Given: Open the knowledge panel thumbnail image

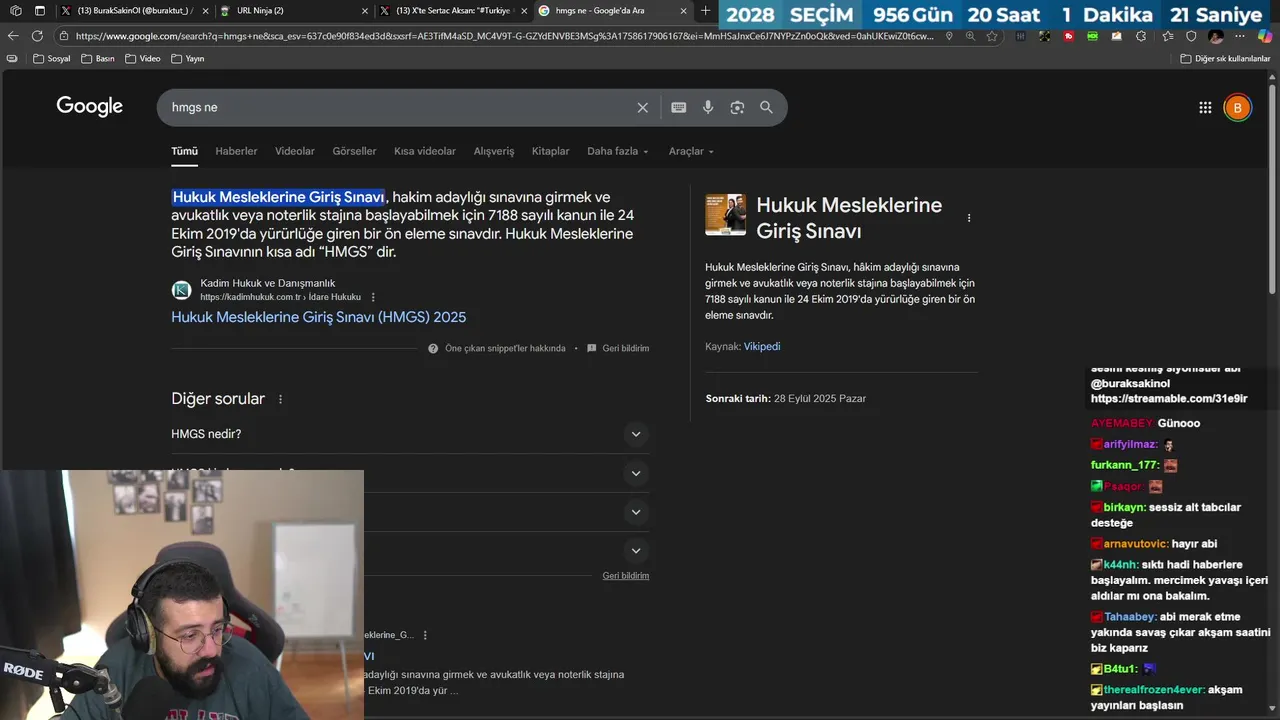Looking at the screenshot, I should [725, 214].
